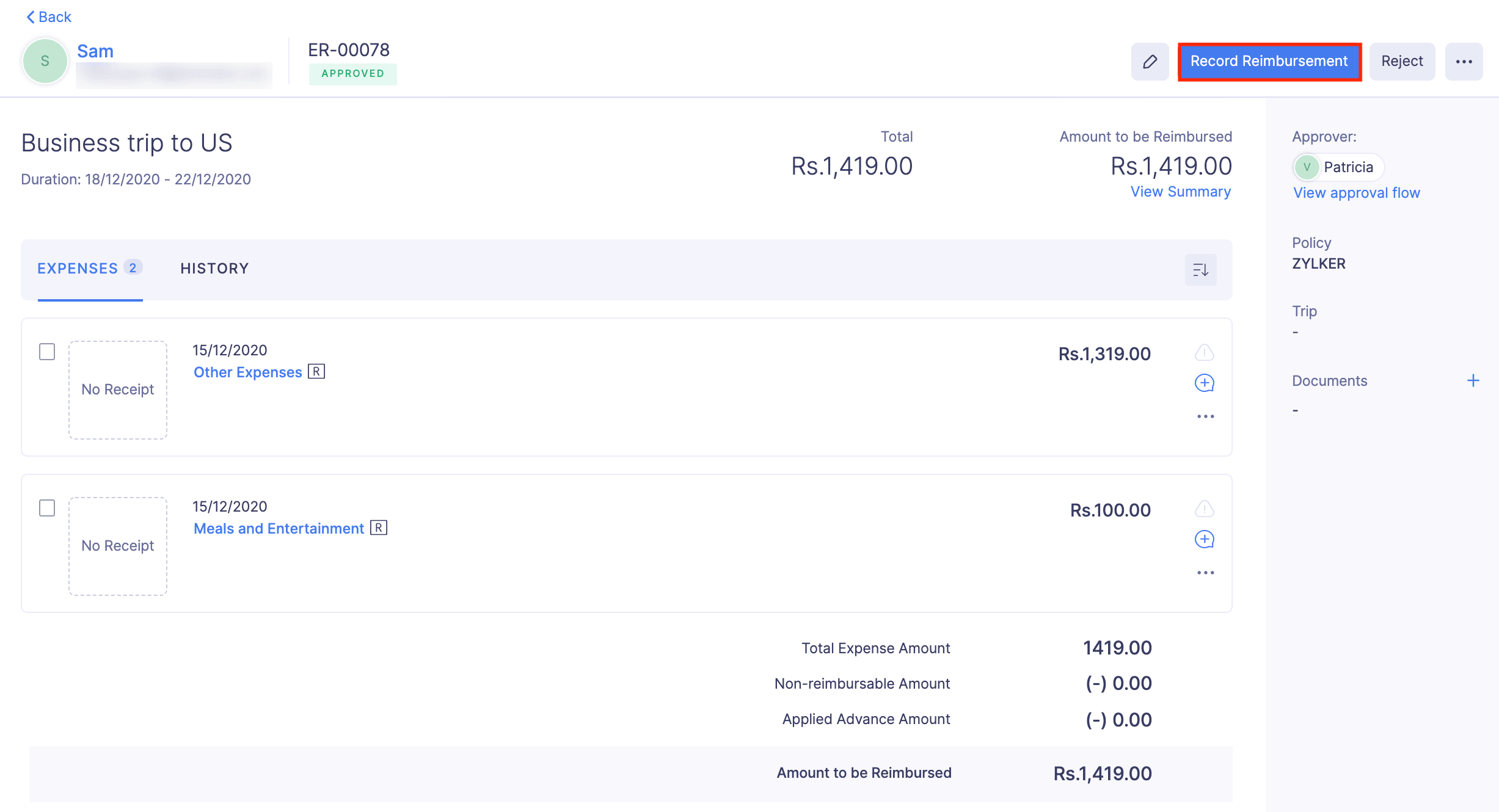This screenshot has width=1499, height=812.
Task: Open the View approval flow link
Action: coord(1356,192)
